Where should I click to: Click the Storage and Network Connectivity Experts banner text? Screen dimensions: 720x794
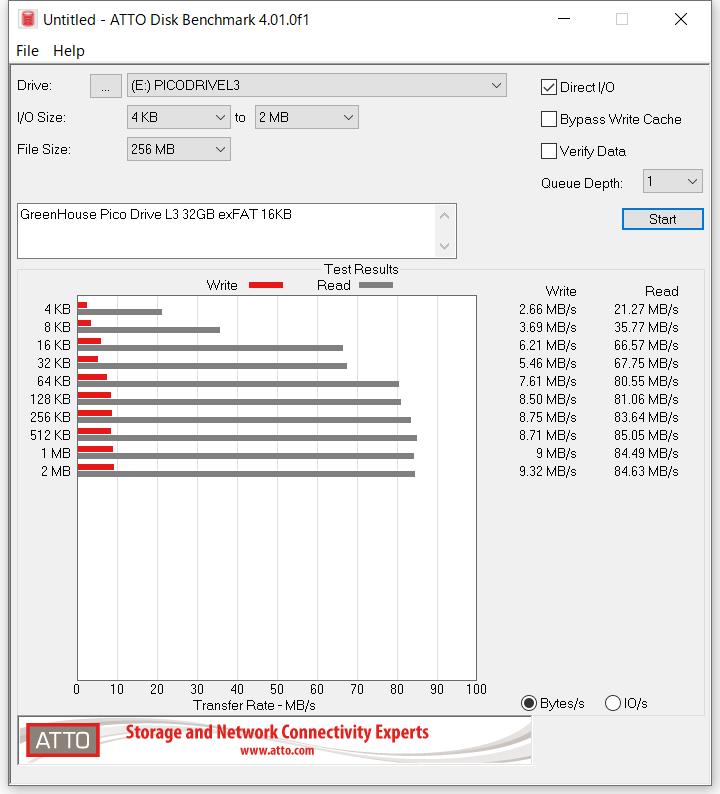277,732
